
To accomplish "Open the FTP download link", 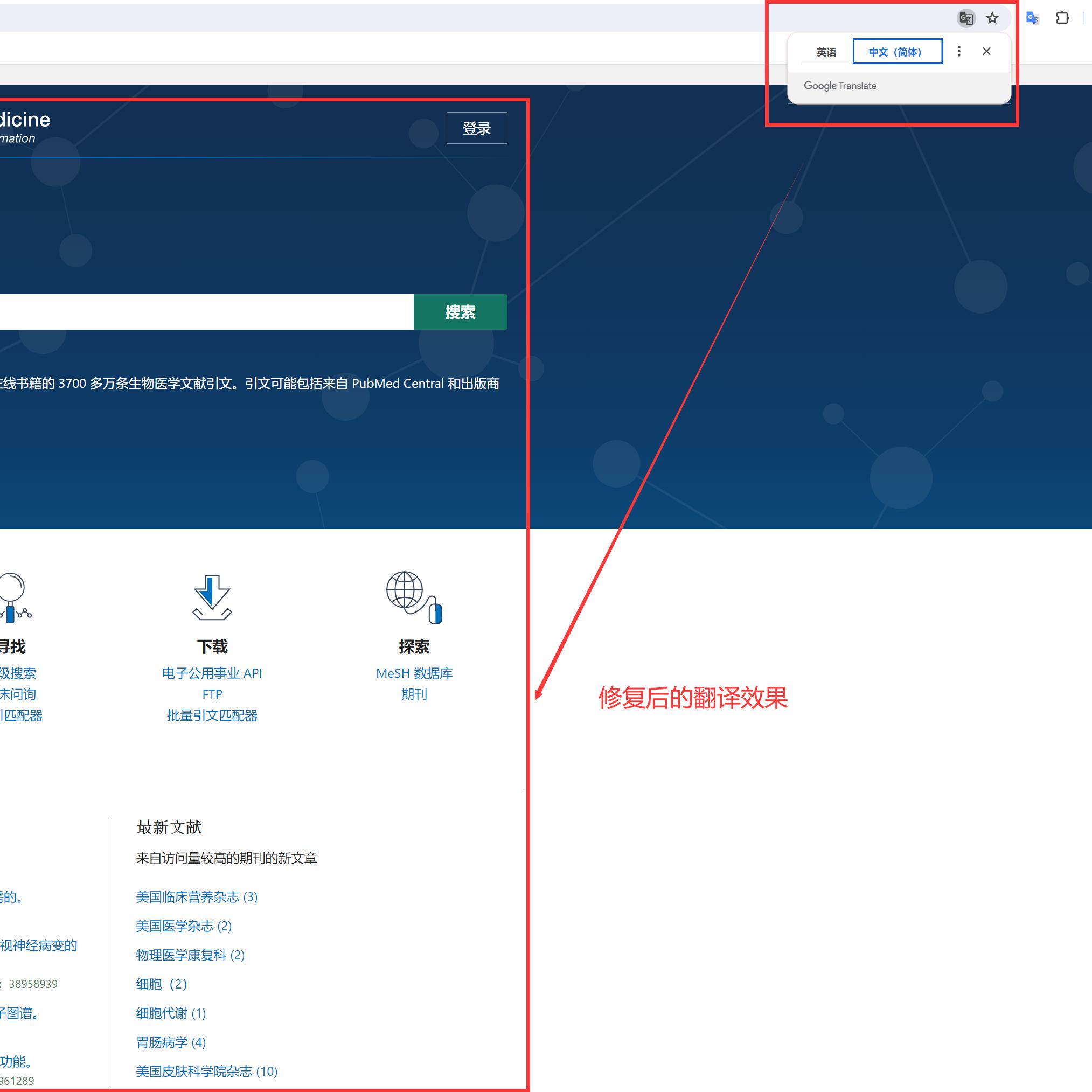I will click(212, 694).
